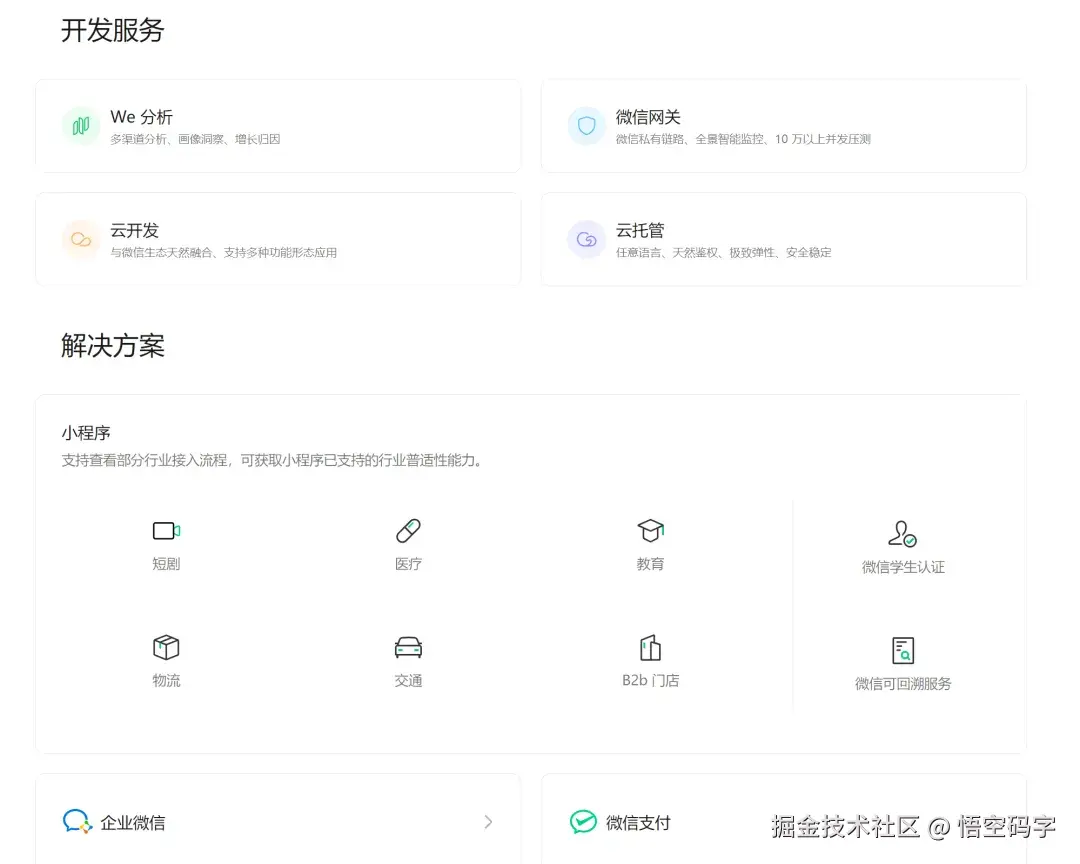Click the 微信网关 shield icon

pos(586,125)
